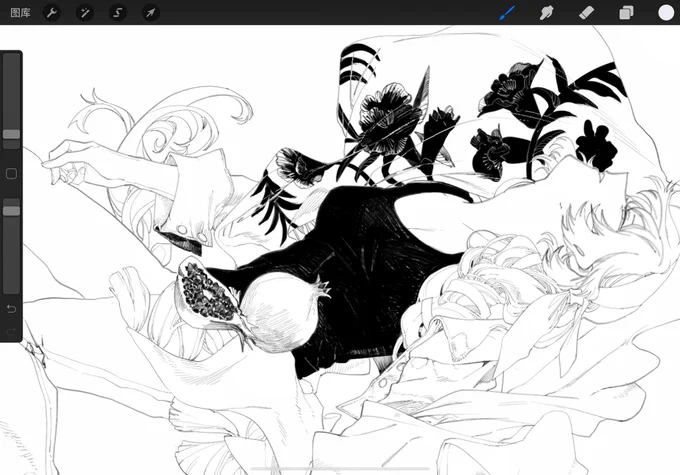The width and height of the screenshot is (680, 475).
Task: Undo the last stroke with the undo arrow
Action: [x=11, y=309]
